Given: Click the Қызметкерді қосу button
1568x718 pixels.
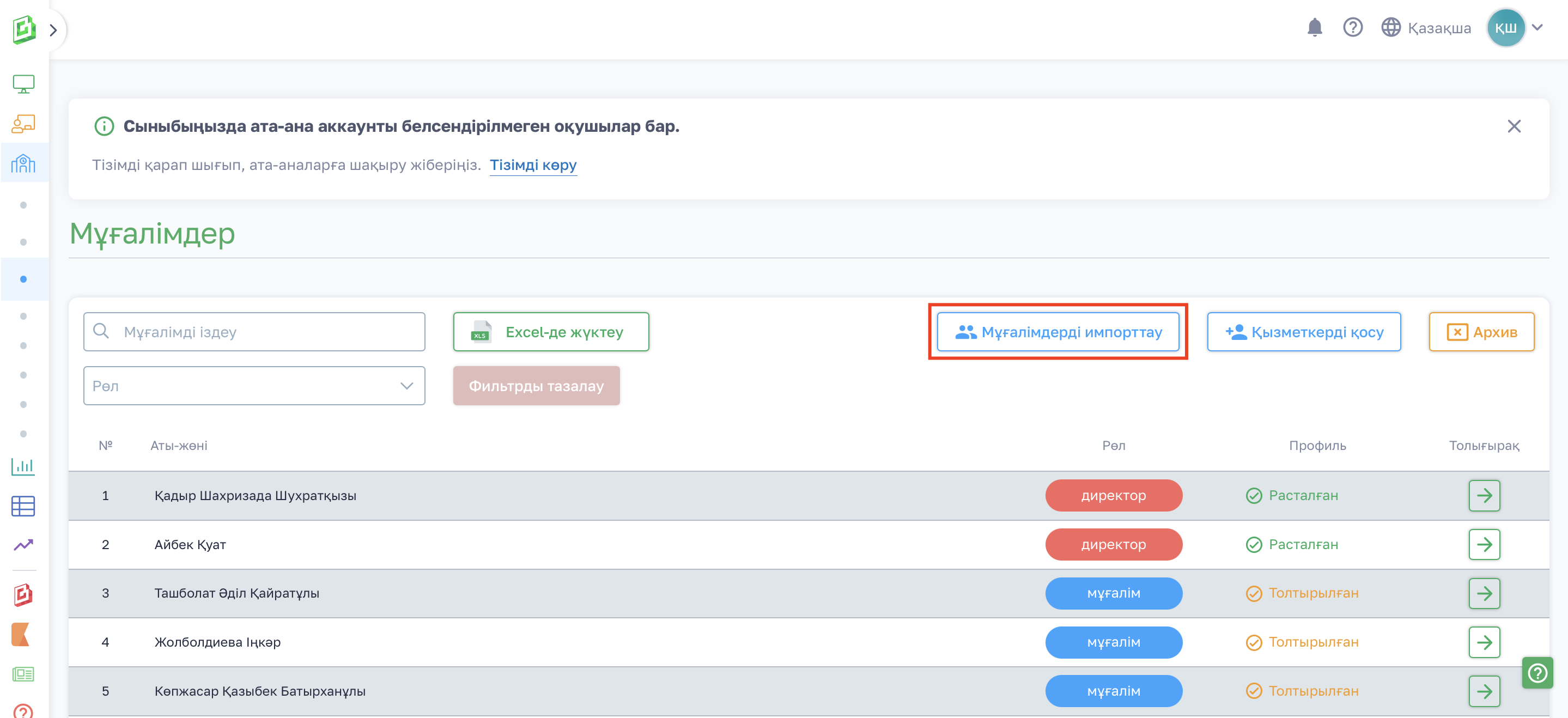Looking at the screenshot, I should (x=1303, y=332).
